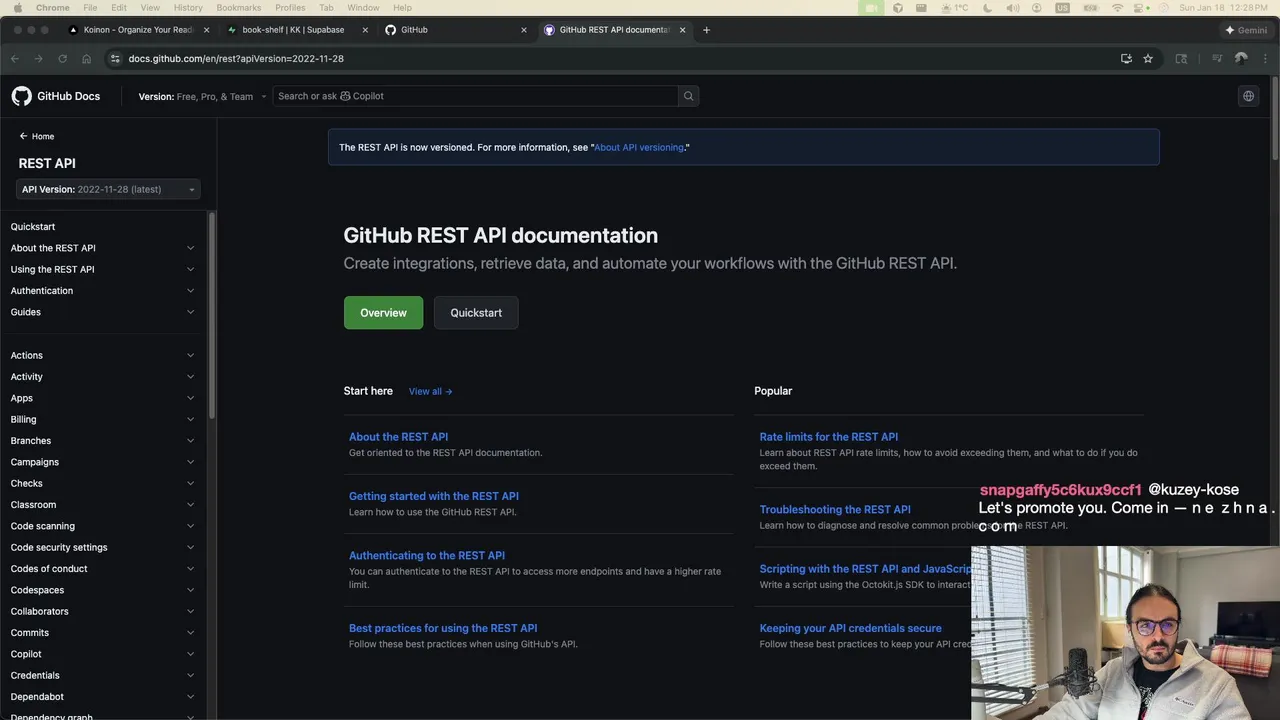Open the Chrome Bookmarks menu
Viewport: 1280px width, 720px height.
238,7
